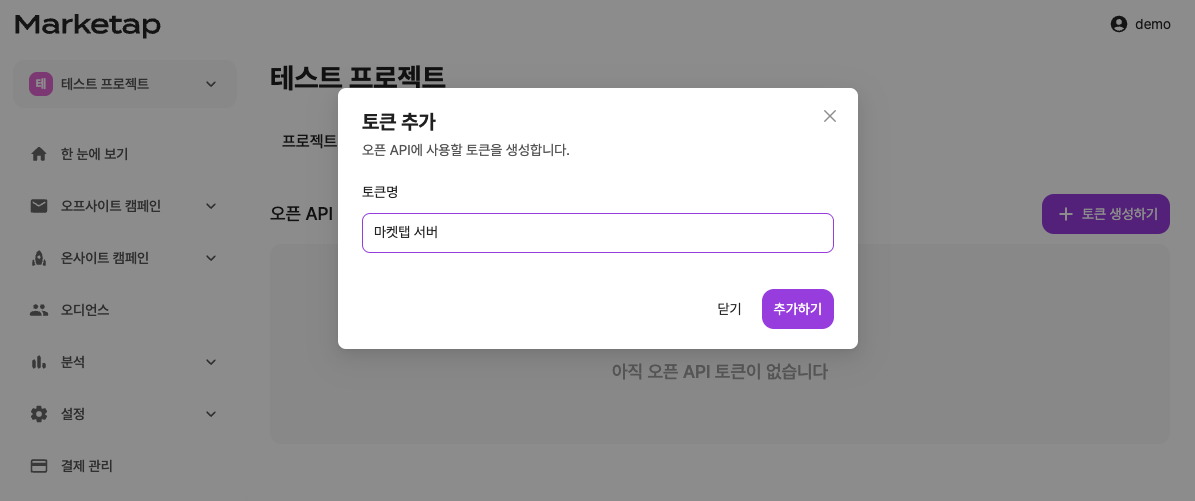
Task: Expand the 오프사이트 캠페인 submenu chevron
Action: [x=211, y=206]
